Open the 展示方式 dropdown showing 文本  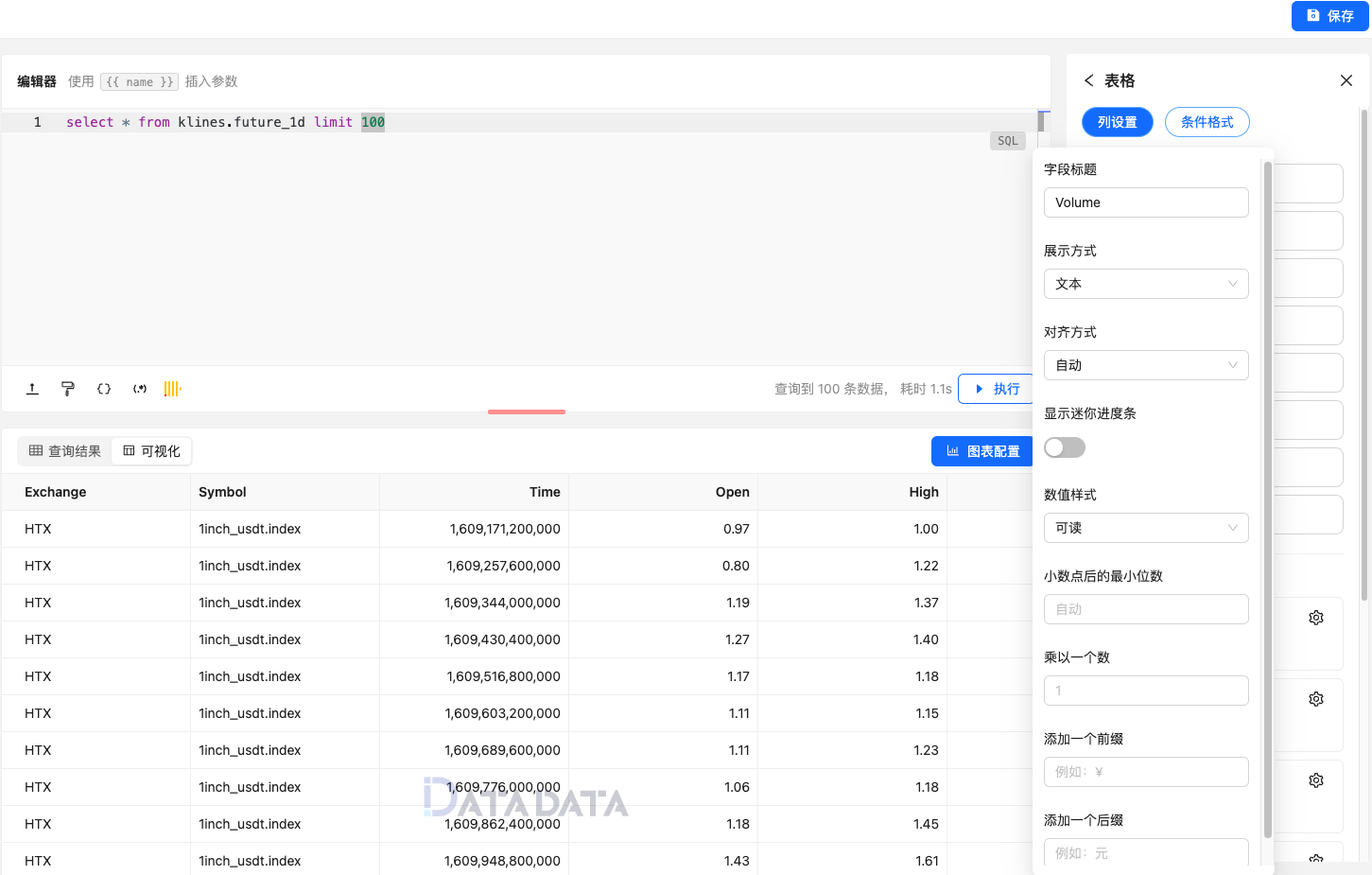coord(1146,283)
